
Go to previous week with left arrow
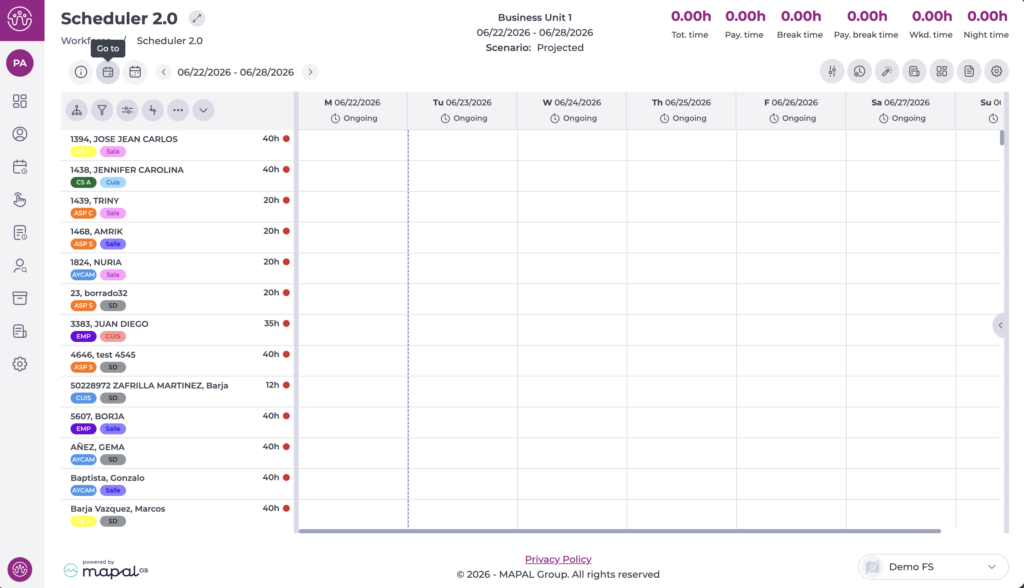(164, 72)
